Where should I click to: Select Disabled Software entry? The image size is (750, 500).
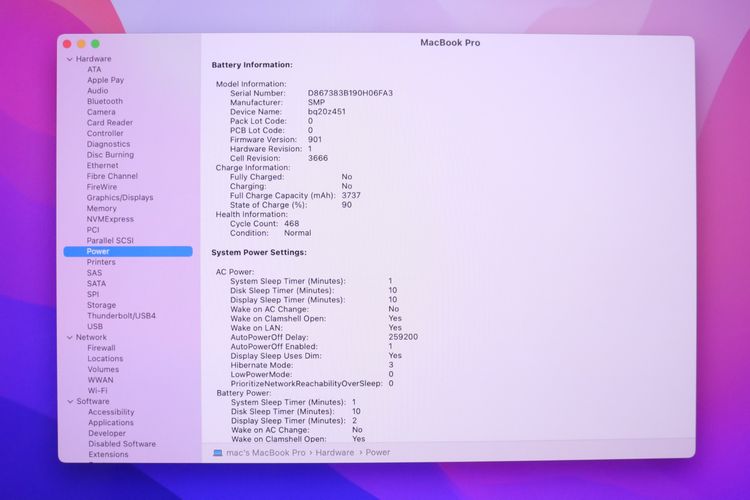122,444
